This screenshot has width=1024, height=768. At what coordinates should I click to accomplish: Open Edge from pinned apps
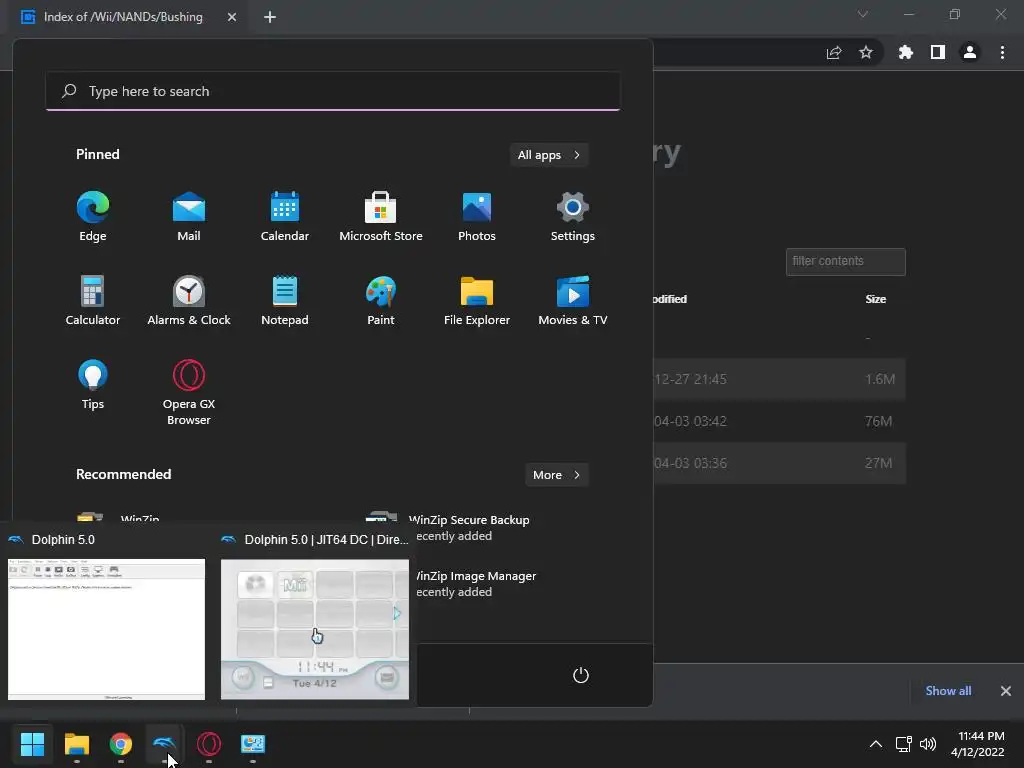93,217
